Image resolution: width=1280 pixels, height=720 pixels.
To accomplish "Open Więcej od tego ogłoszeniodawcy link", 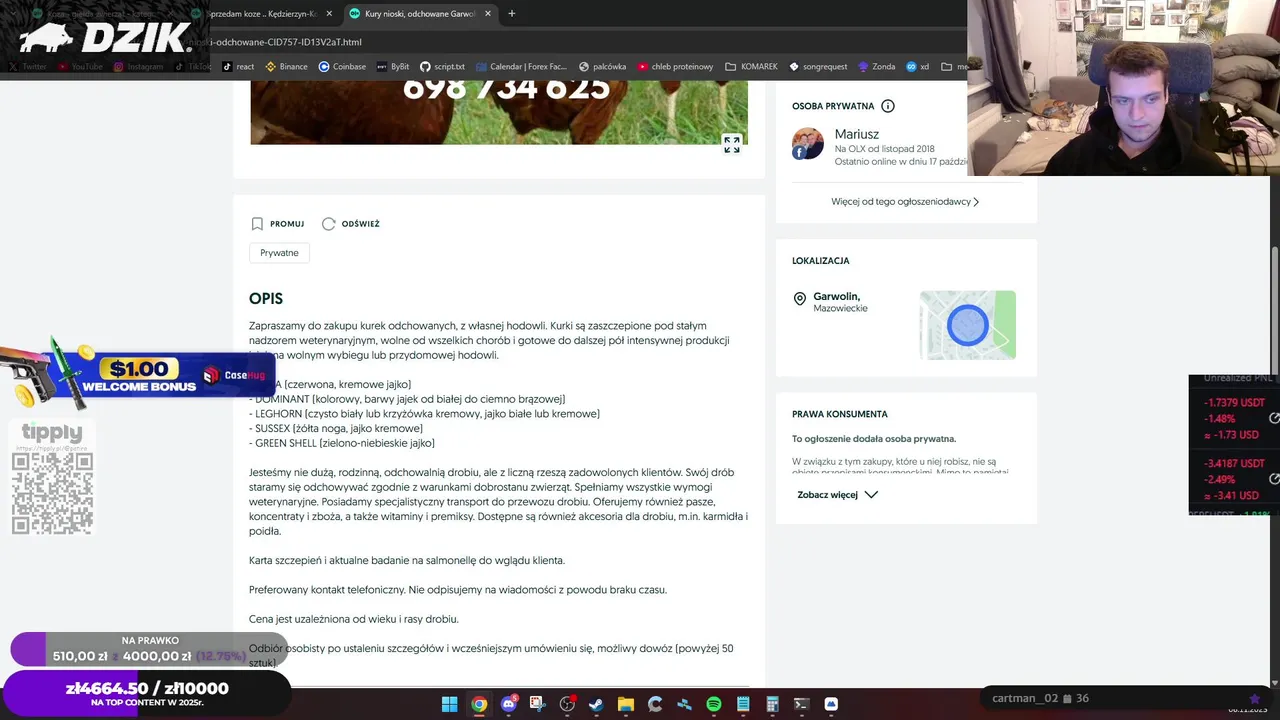I will pos(905,202).
